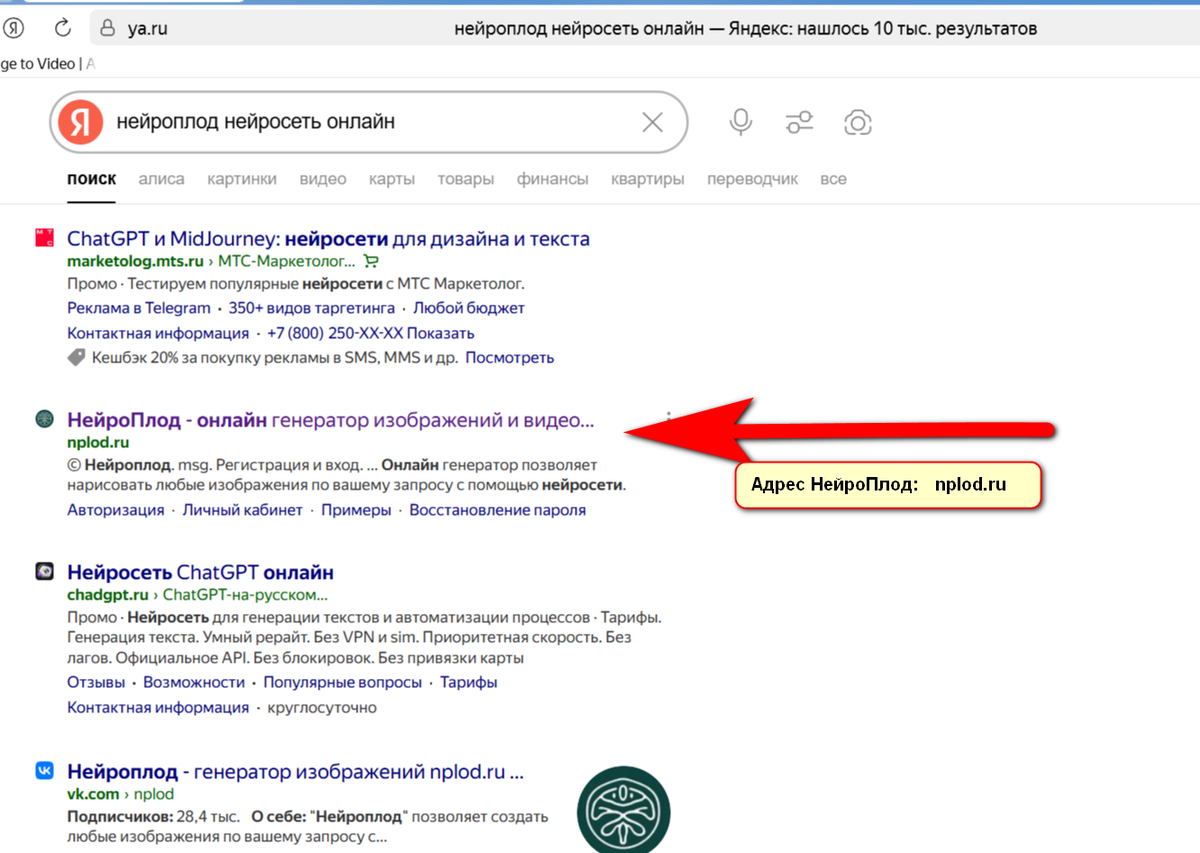Search by image with camera icon
Image resolution: width=1200 pixels, height=853 pixels.
click(x=857, y=122)
